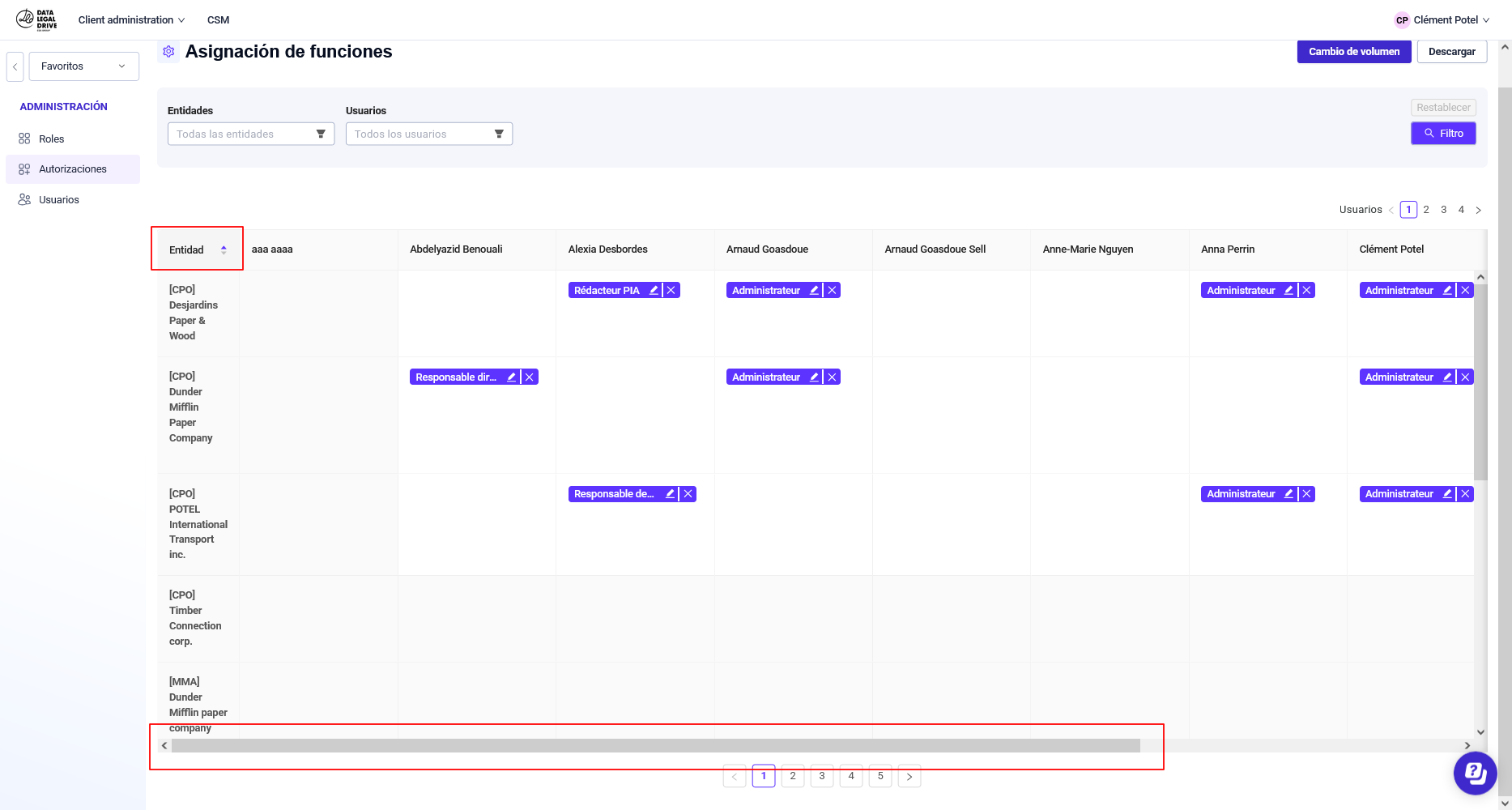Remove Responsable de... role from Alexia Desbordes

(x=688, y=494)
